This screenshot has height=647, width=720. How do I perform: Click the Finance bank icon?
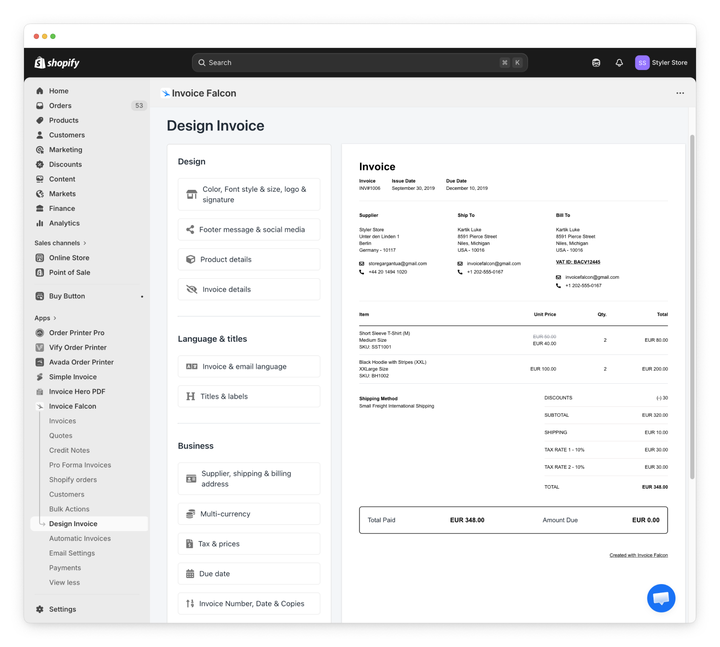[x=40, y=208]
